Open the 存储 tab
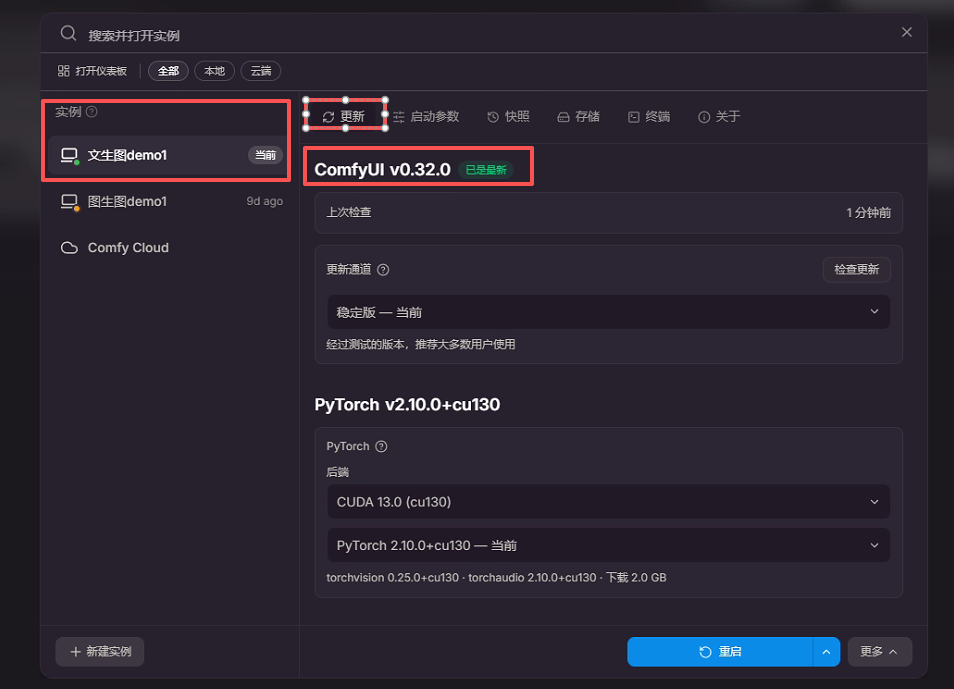Screen dimensions: 954x689 click(579, 116)
